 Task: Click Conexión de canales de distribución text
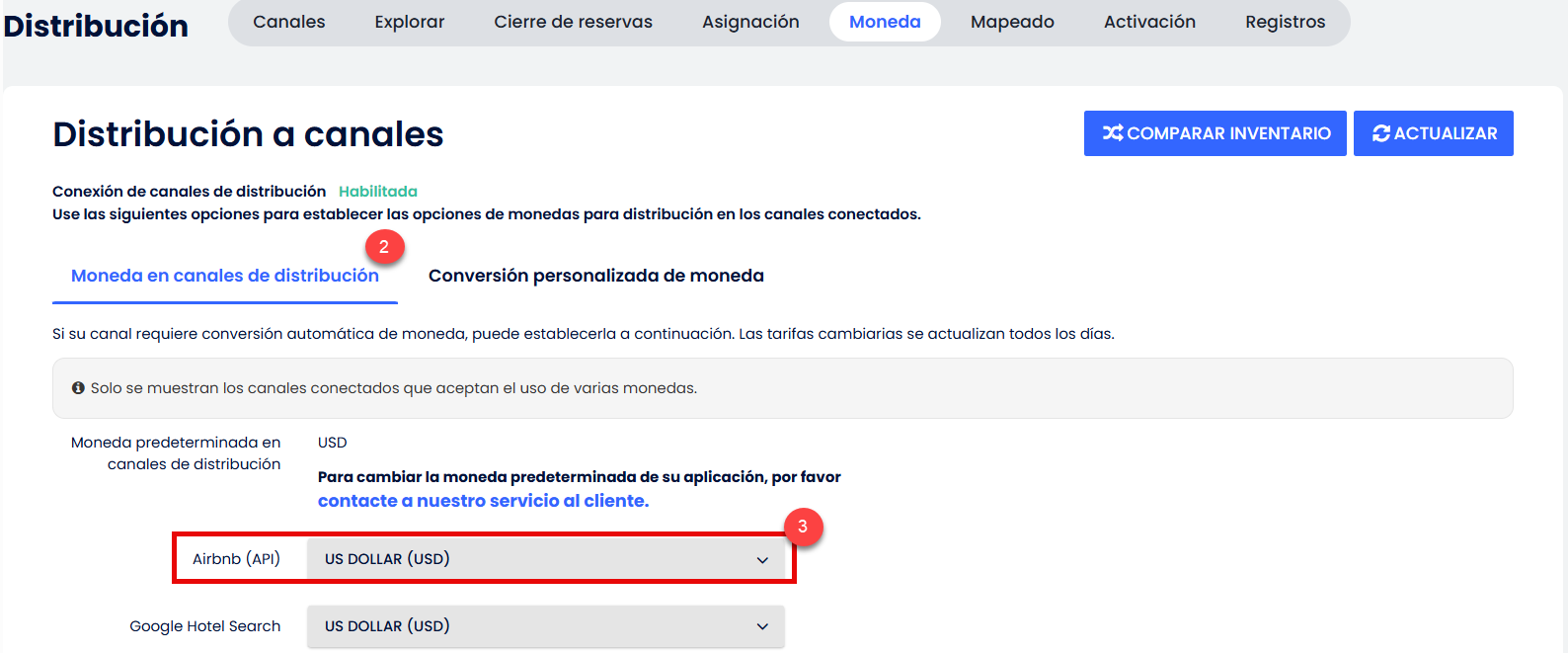(x=190, y=192)
